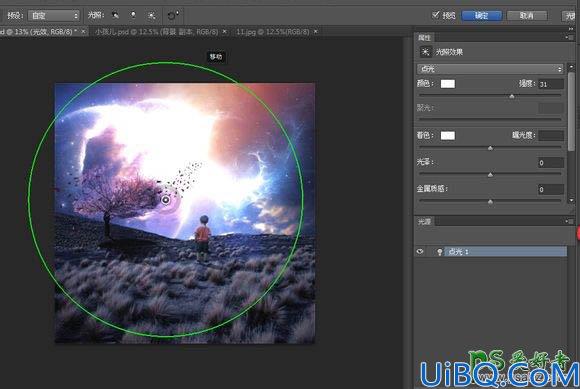Click the 强度 intensity value field
Image resolution: width=580 pixels, height=389 pixels.
coord(551,84)
